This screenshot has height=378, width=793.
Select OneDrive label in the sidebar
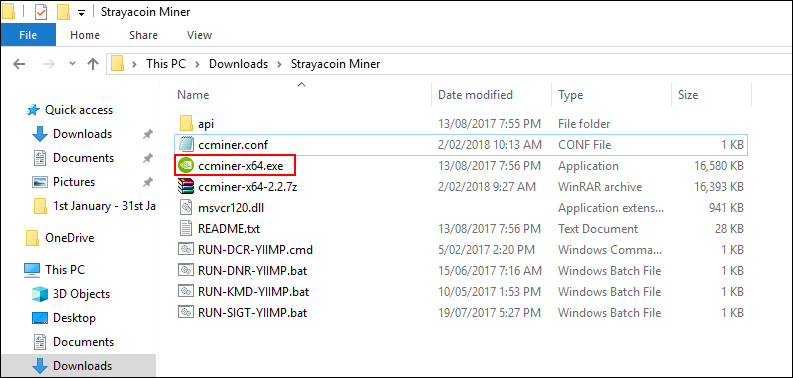coord(70,237)
